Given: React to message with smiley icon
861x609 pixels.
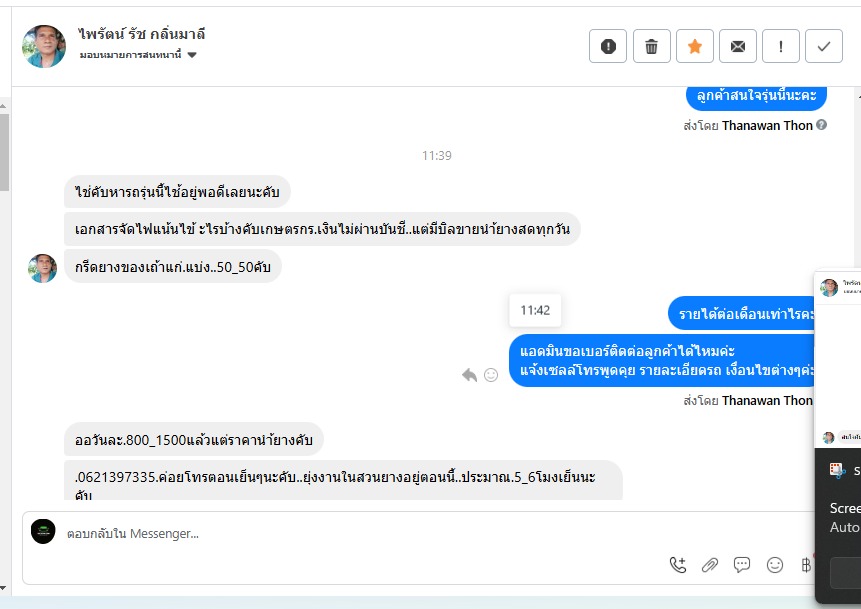Looking at the screenshot, I should point(491,375).
